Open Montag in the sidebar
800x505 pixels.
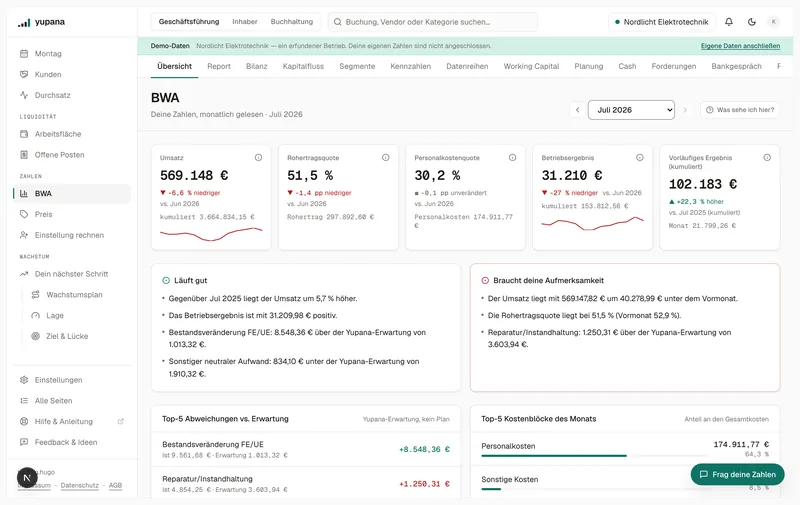click(x=72, y=54)
